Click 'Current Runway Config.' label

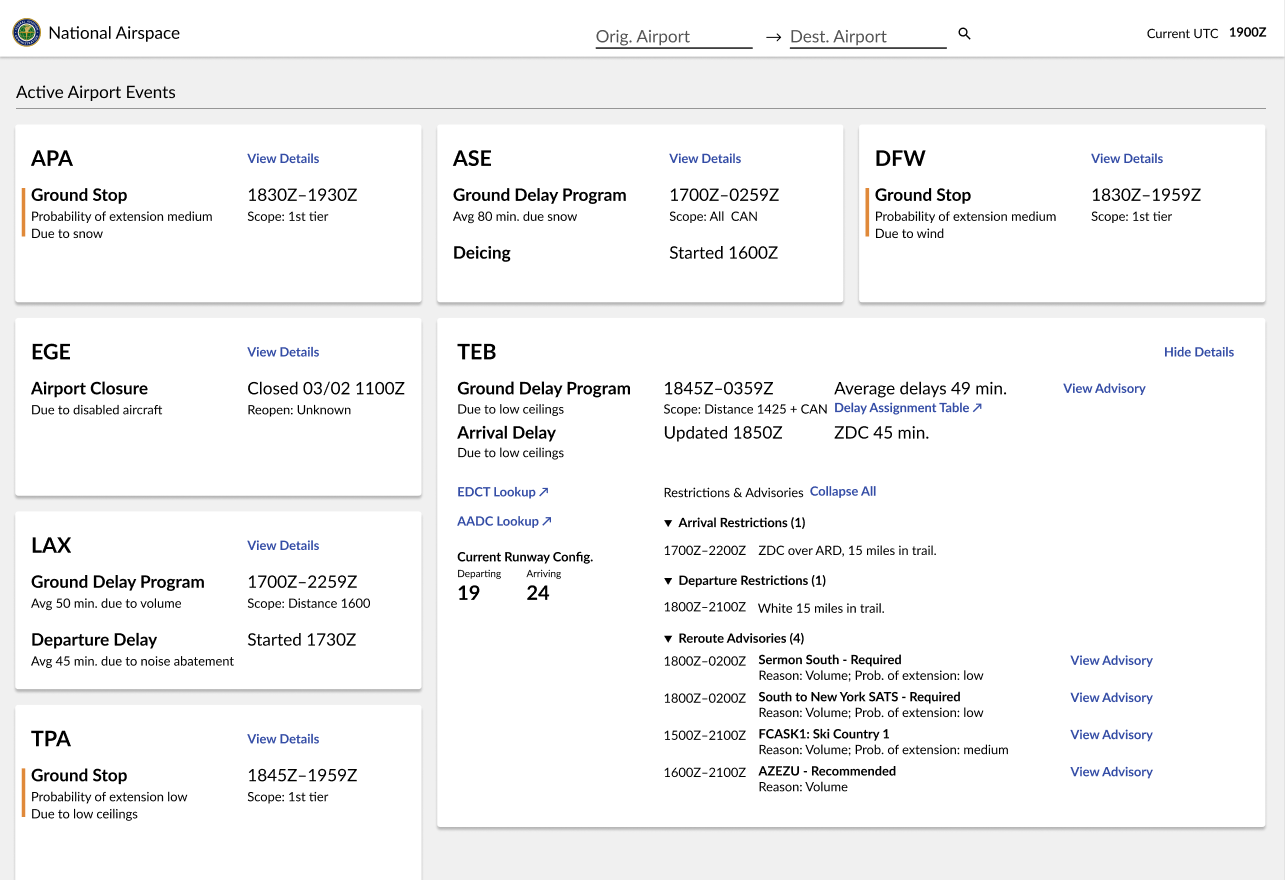525,557
